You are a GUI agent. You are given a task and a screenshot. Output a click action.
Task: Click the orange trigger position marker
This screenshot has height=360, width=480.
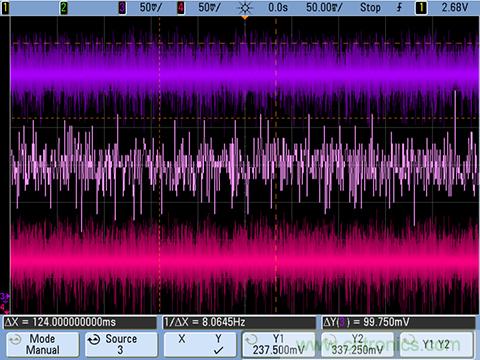(x=245, y=17)
